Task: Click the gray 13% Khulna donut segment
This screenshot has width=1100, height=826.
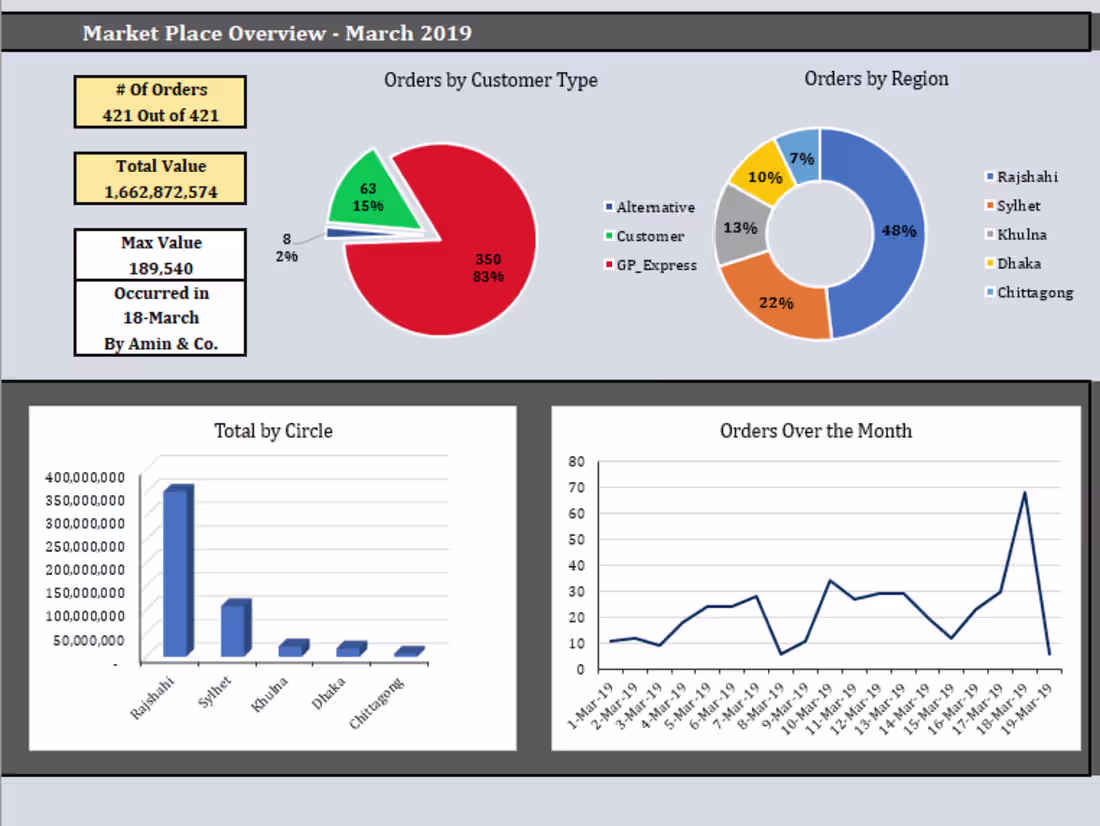Action: tap(740, 227)
